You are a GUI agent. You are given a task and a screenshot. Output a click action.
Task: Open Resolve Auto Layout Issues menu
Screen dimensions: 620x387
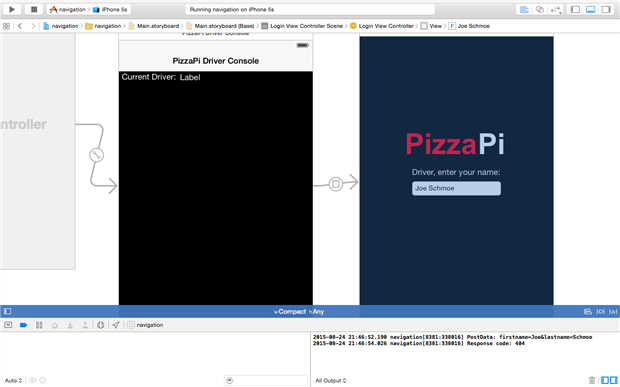613,311
